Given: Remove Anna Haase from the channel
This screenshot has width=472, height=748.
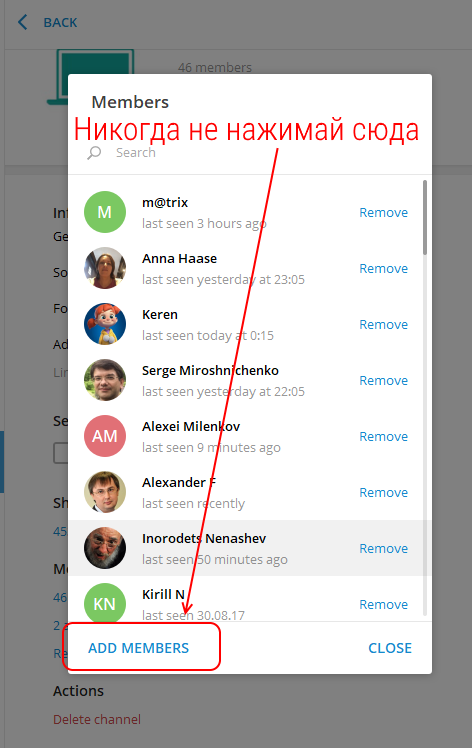Looking at the screenshot, I should pyautogui.click(x=384, y=269).
